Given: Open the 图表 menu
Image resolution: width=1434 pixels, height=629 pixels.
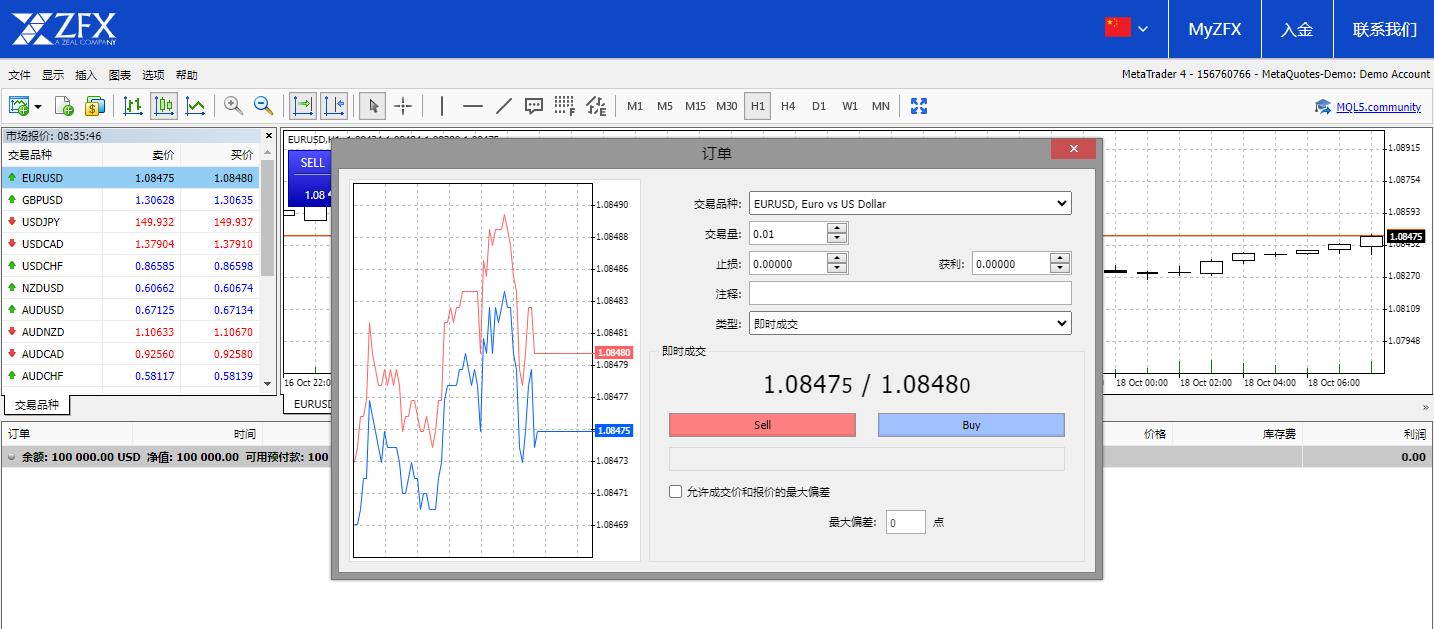Looking at the screenshot, I should pos(119,75).
